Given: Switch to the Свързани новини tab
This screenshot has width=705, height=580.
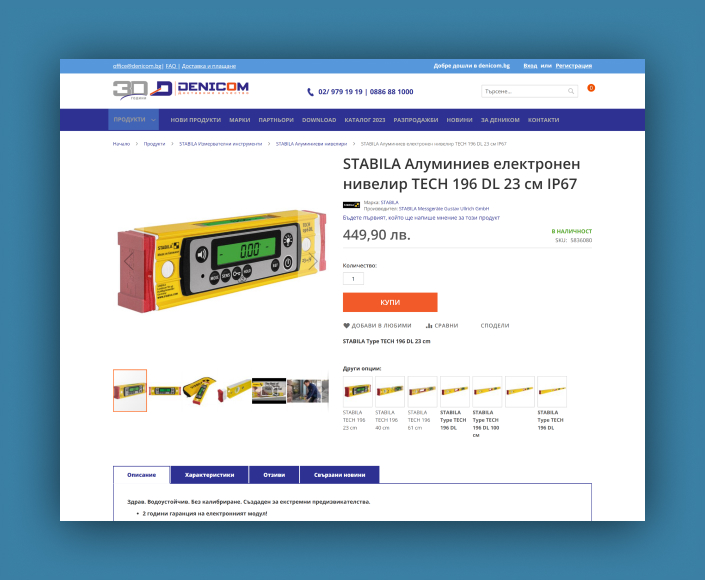Looking at the screenshot, I should pyautogui.click(x=339, y=475).
